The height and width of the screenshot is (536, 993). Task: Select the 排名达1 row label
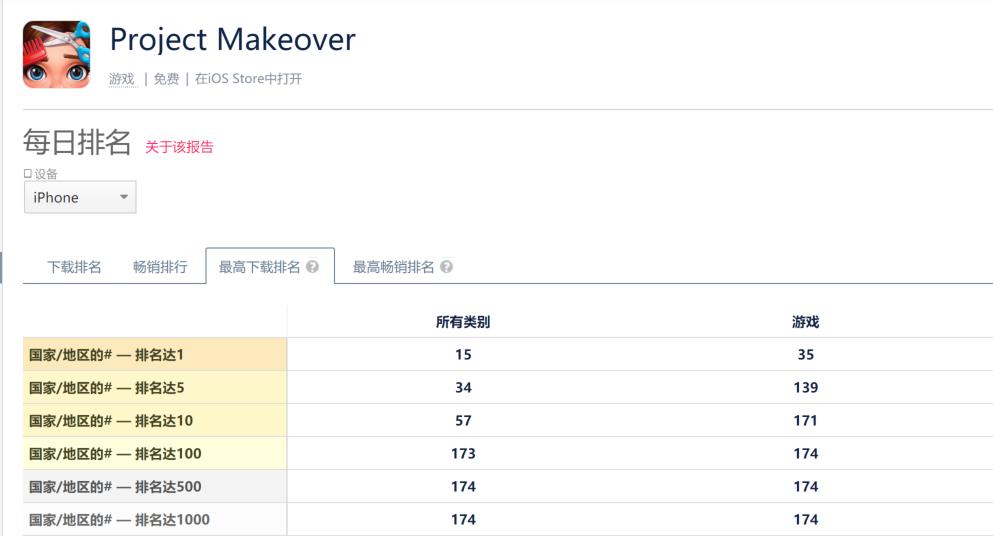[x=107, y=355]
